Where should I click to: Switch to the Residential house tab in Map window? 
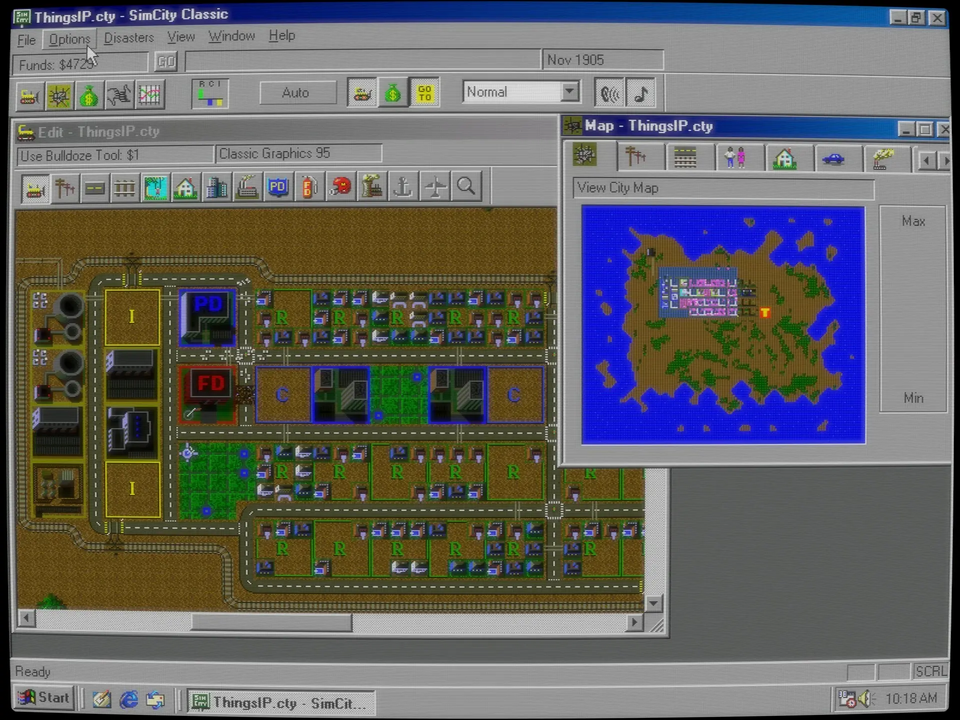pos(784,159)
